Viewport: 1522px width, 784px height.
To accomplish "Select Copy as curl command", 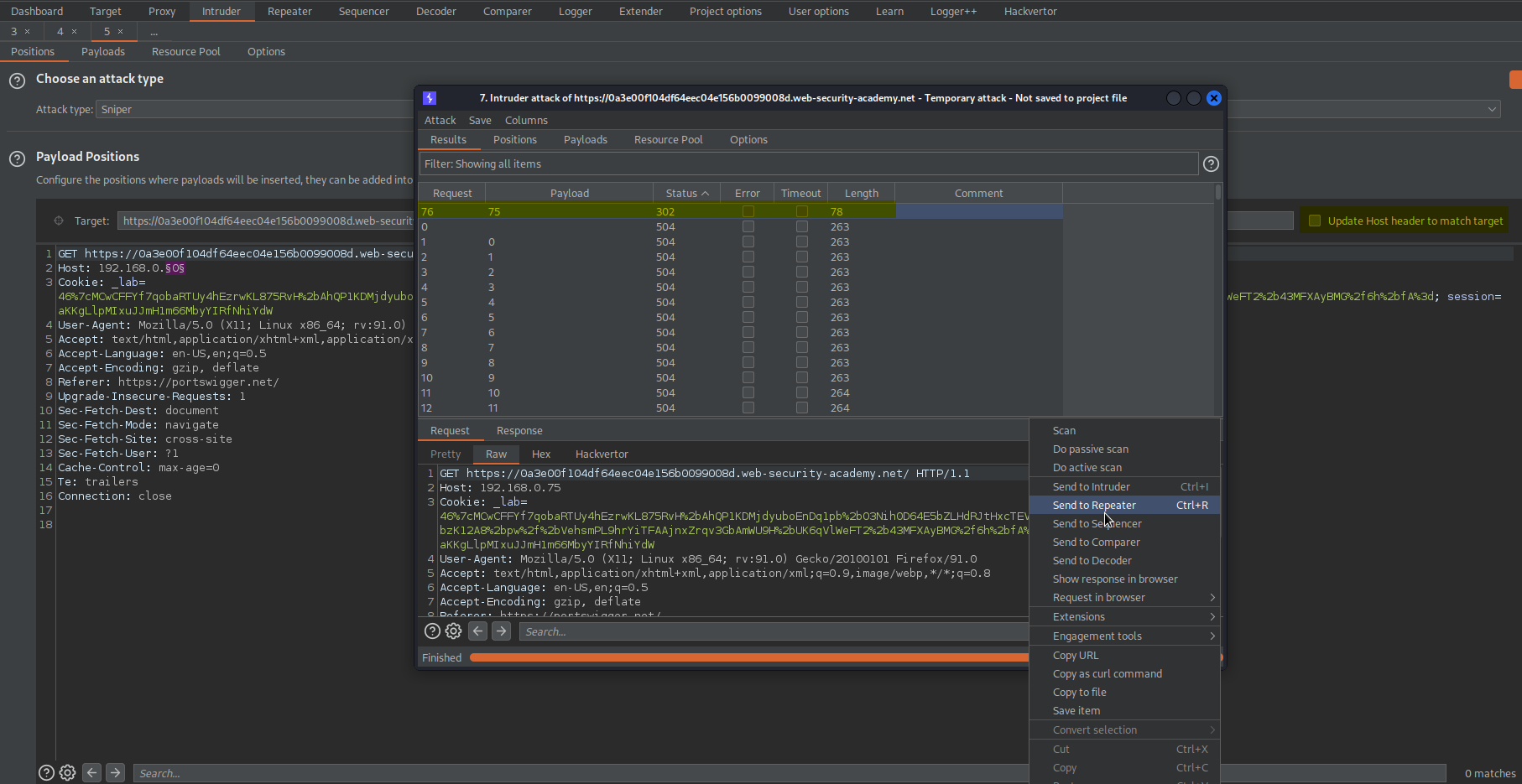I will click(1124, 674).
